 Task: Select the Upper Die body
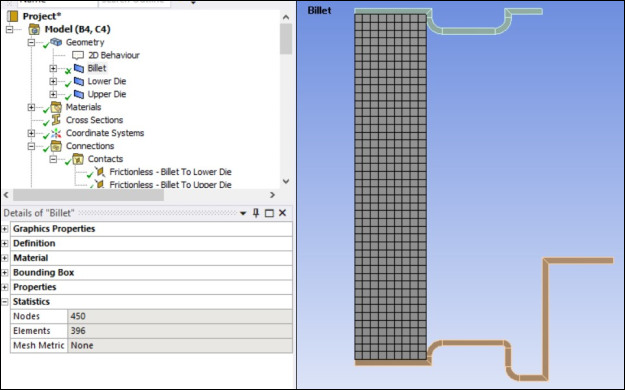[x=107, y=94]
